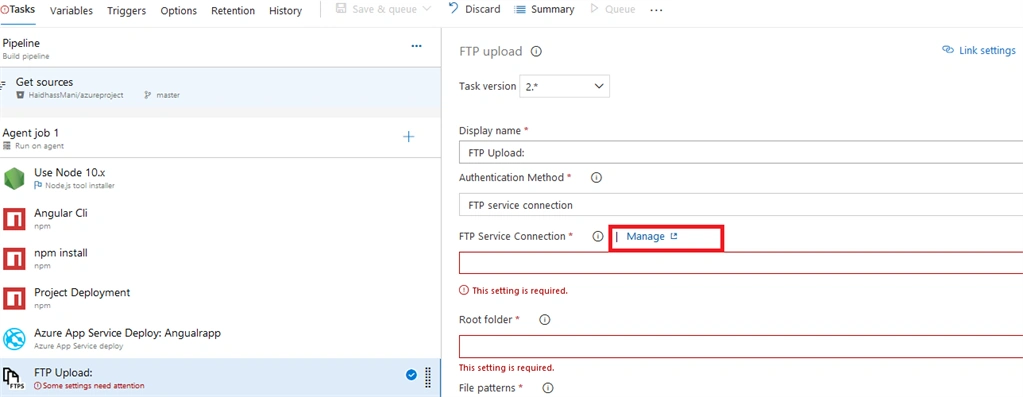Select Agent job 1
Viewport: 1023px width, 397px height.
[x=221, y=138]
